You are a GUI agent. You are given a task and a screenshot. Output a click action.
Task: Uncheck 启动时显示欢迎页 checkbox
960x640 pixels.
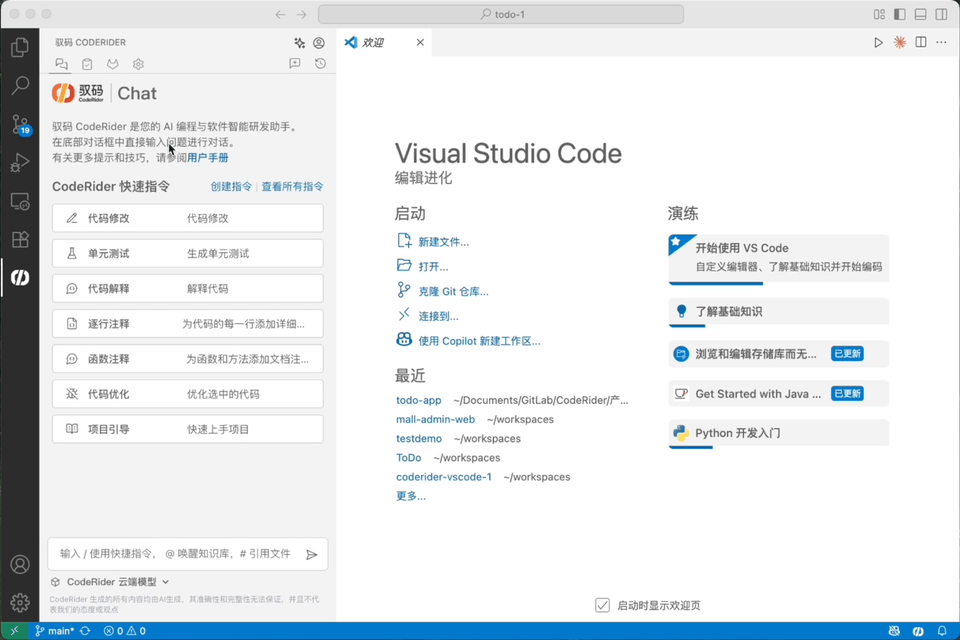pos(603,605)
